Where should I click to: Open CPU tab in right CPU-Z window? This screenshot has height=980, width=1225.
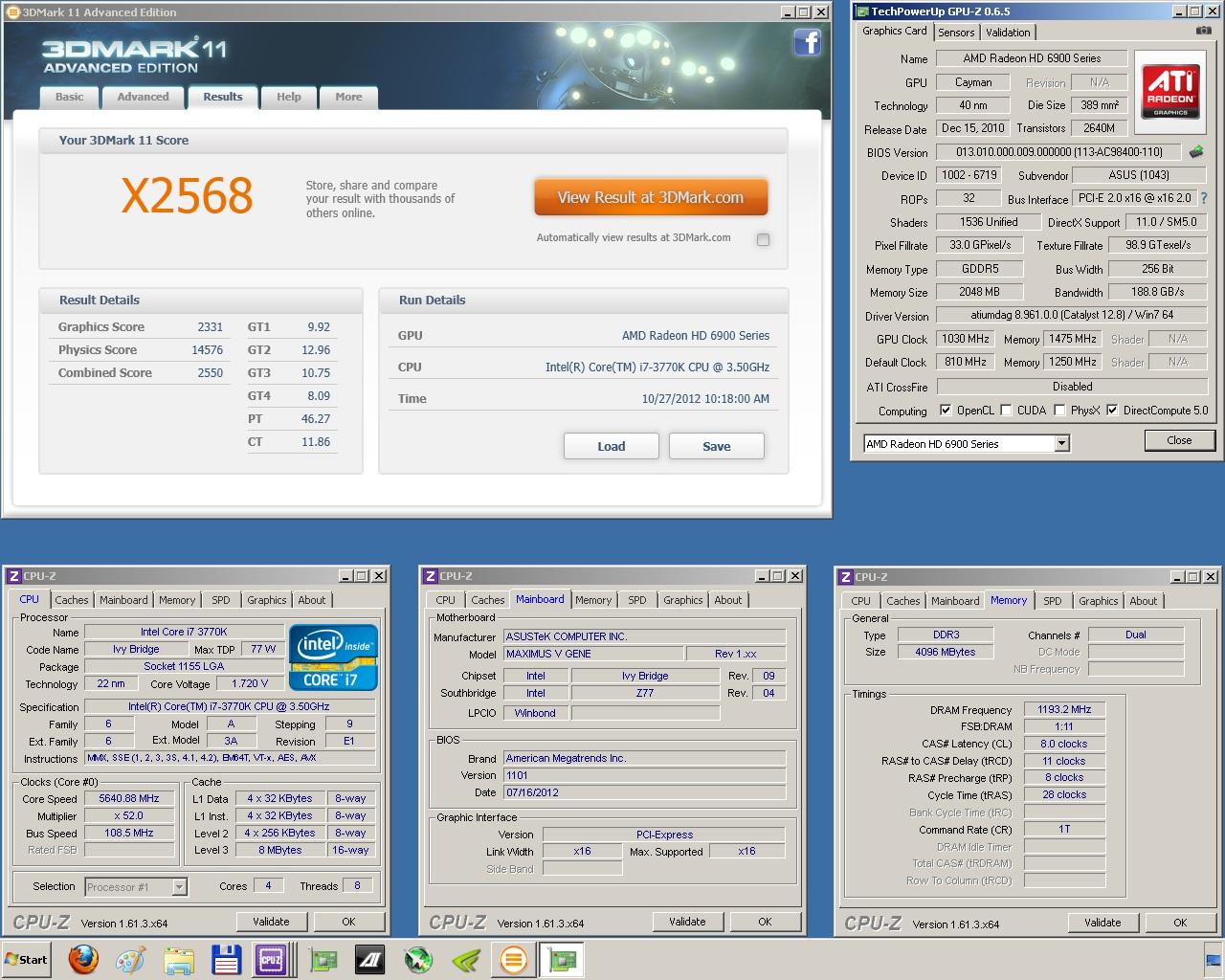pos(860,601)
